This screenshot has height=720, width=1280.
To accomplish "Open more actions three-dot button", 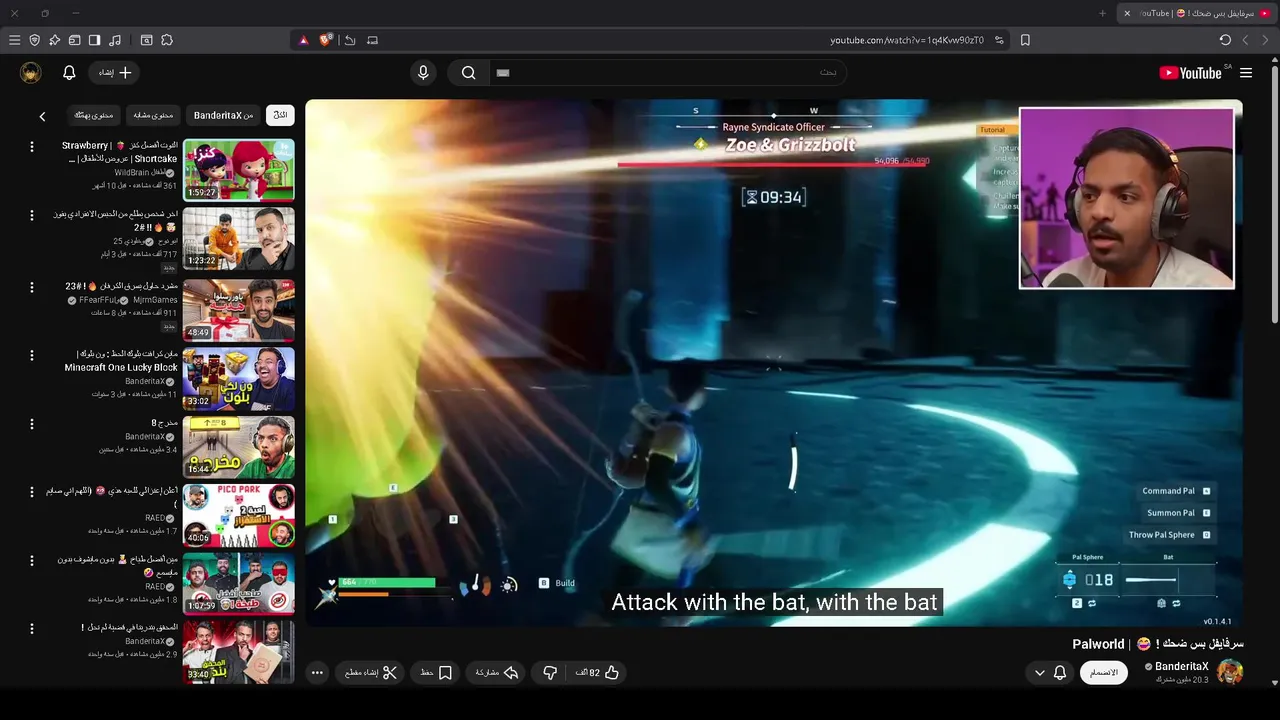I will pos(317,673).
